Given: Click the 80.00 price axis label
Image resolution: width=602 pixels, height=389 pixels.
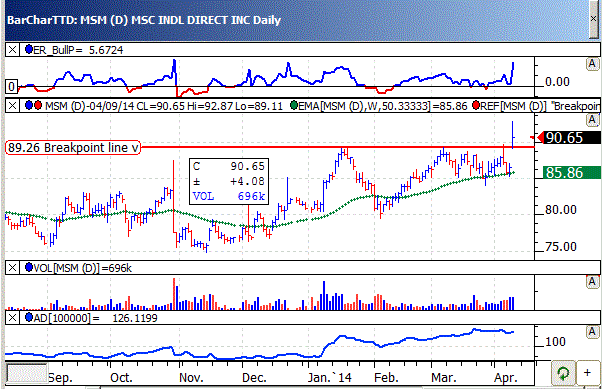Looking at the screenshot, I should click(x=561, y=210).
